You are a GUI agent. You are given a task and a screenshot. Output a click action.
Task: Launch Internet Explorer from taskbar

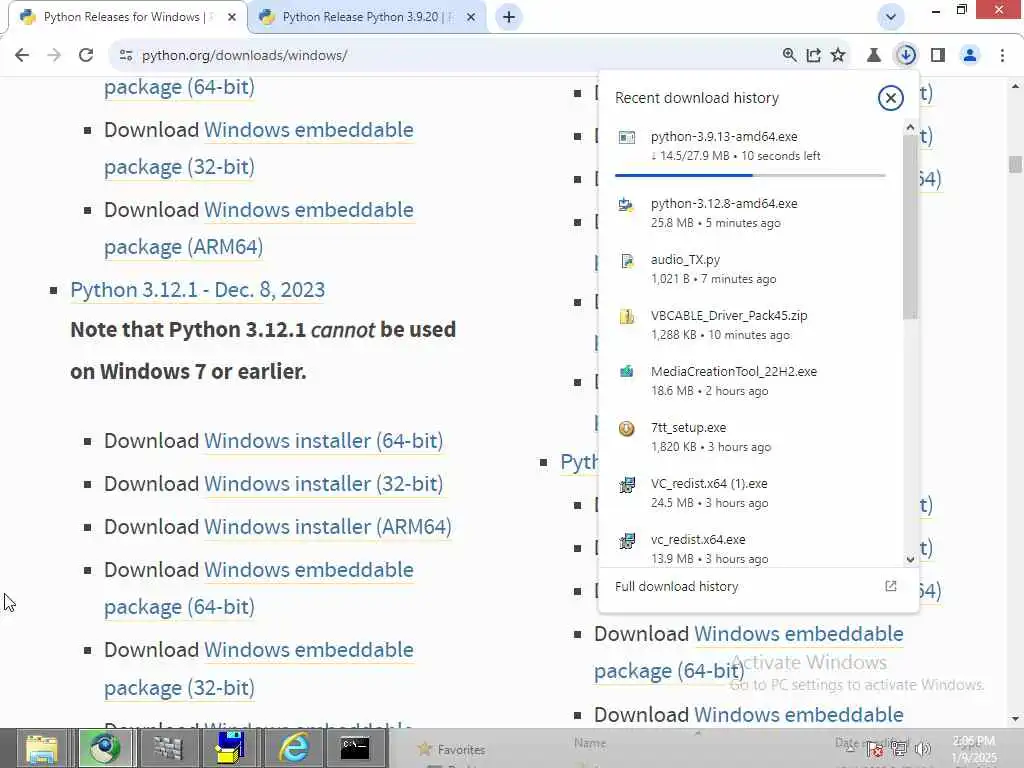(293, 748)
